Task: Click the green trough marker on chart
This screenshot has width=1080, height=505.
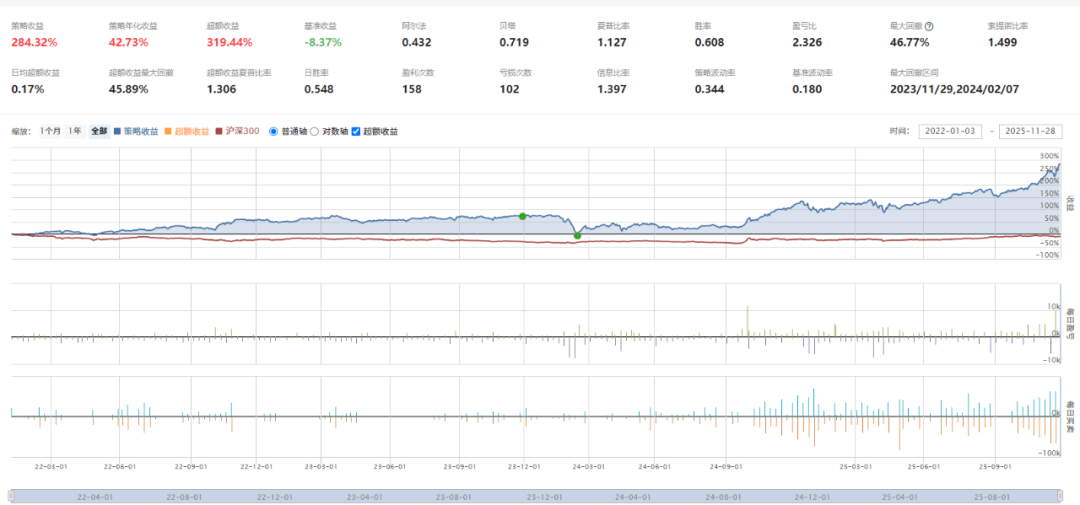Action: (x=577, y=236)
